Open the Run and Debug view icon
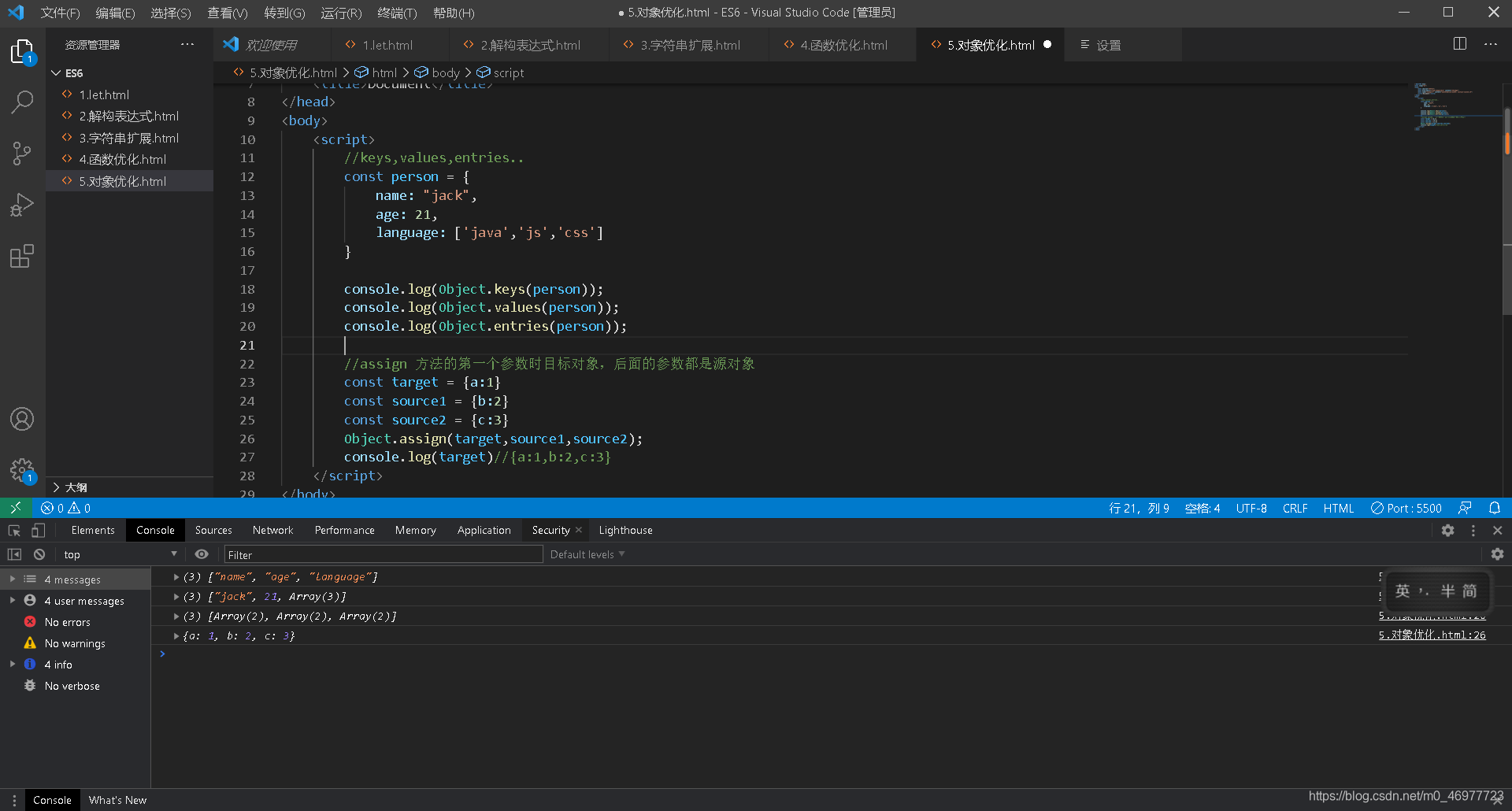Screen dimensions: 1512x811 point(22,205)
